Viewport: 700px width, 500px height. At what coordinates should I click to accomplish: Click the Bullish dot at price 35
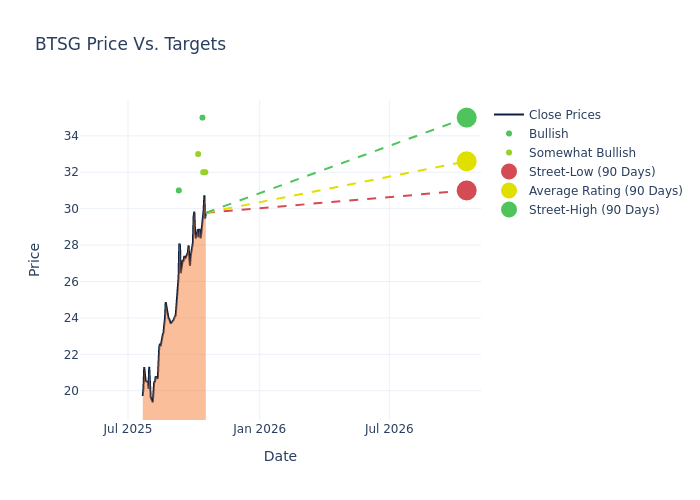[x=202, y=117]
